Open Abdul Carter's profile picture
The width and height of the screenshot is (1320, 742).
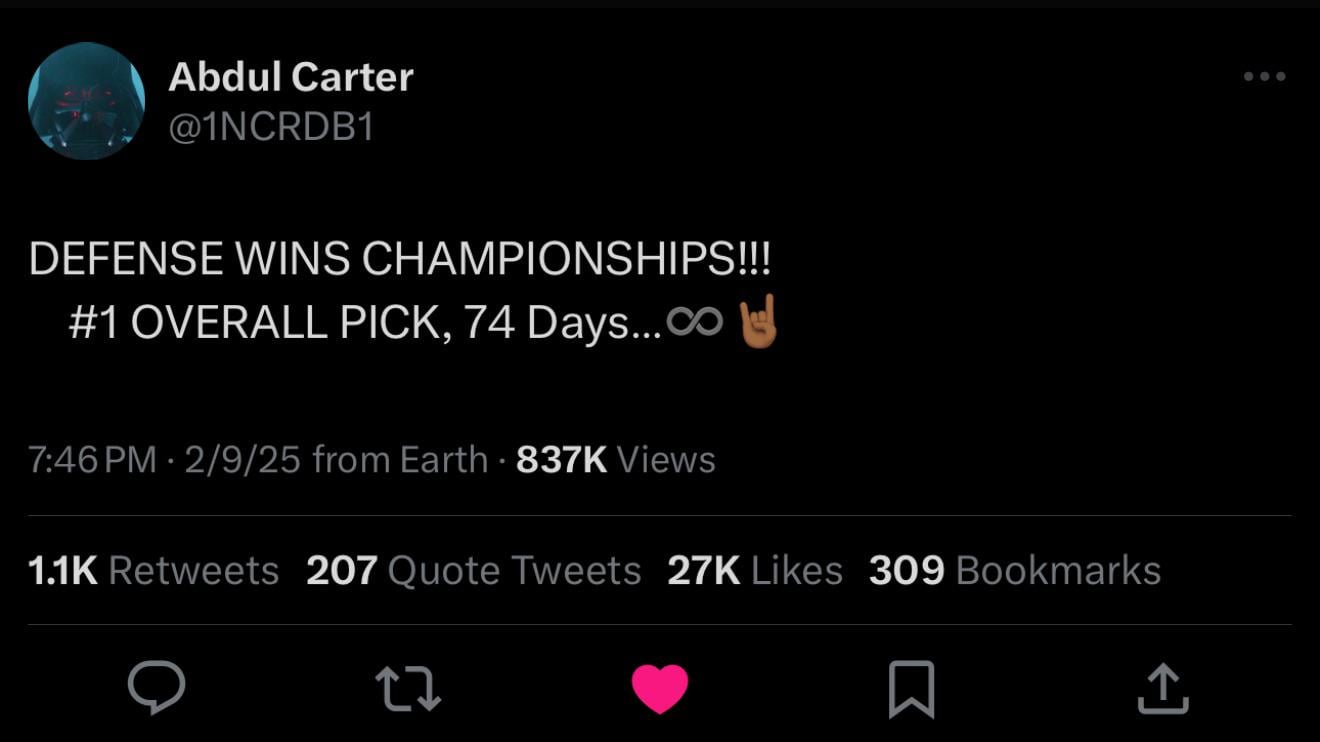point(86,101)
